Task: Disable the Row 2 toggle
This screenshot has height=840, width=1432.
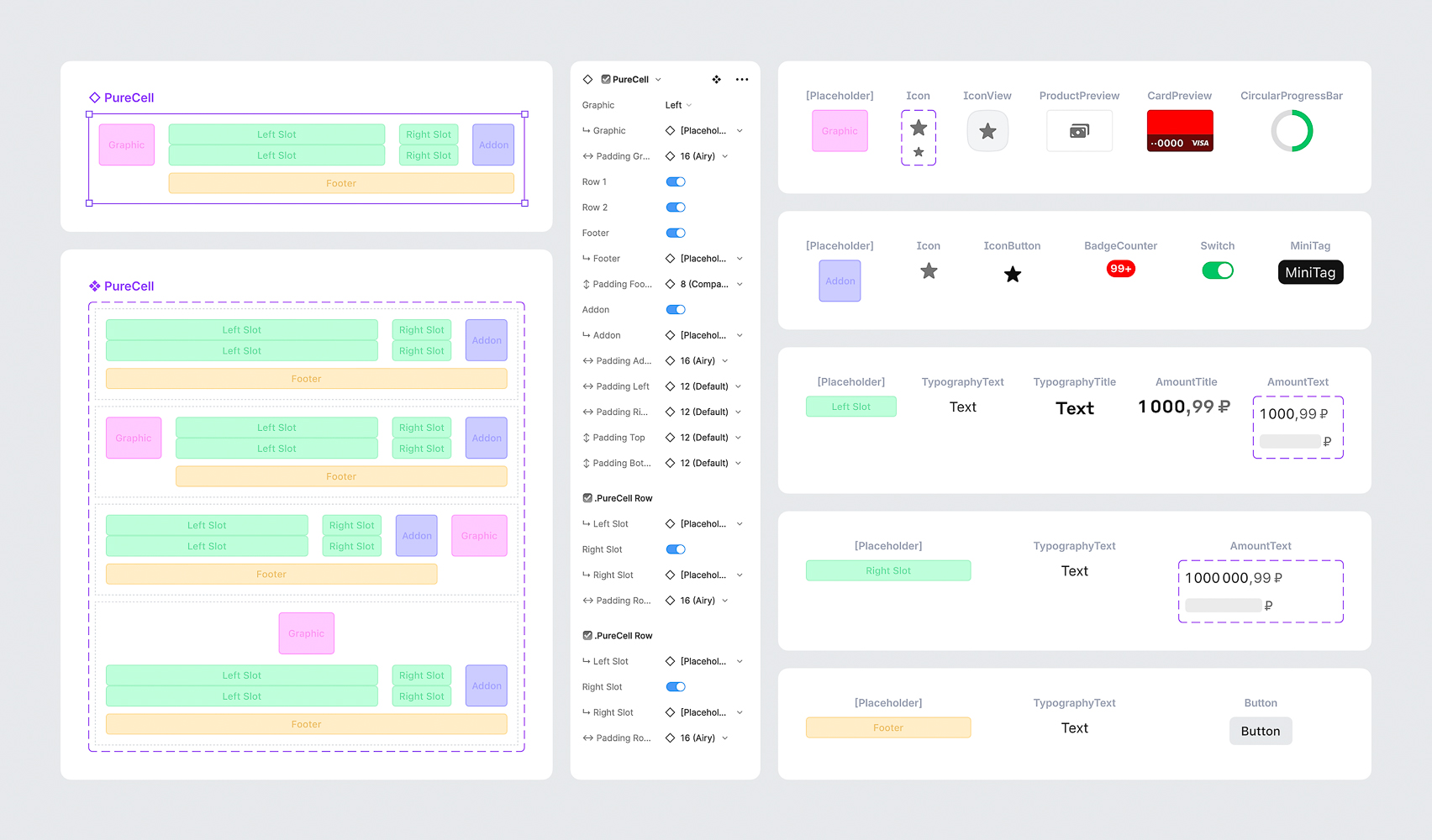Action: point(676,207)
